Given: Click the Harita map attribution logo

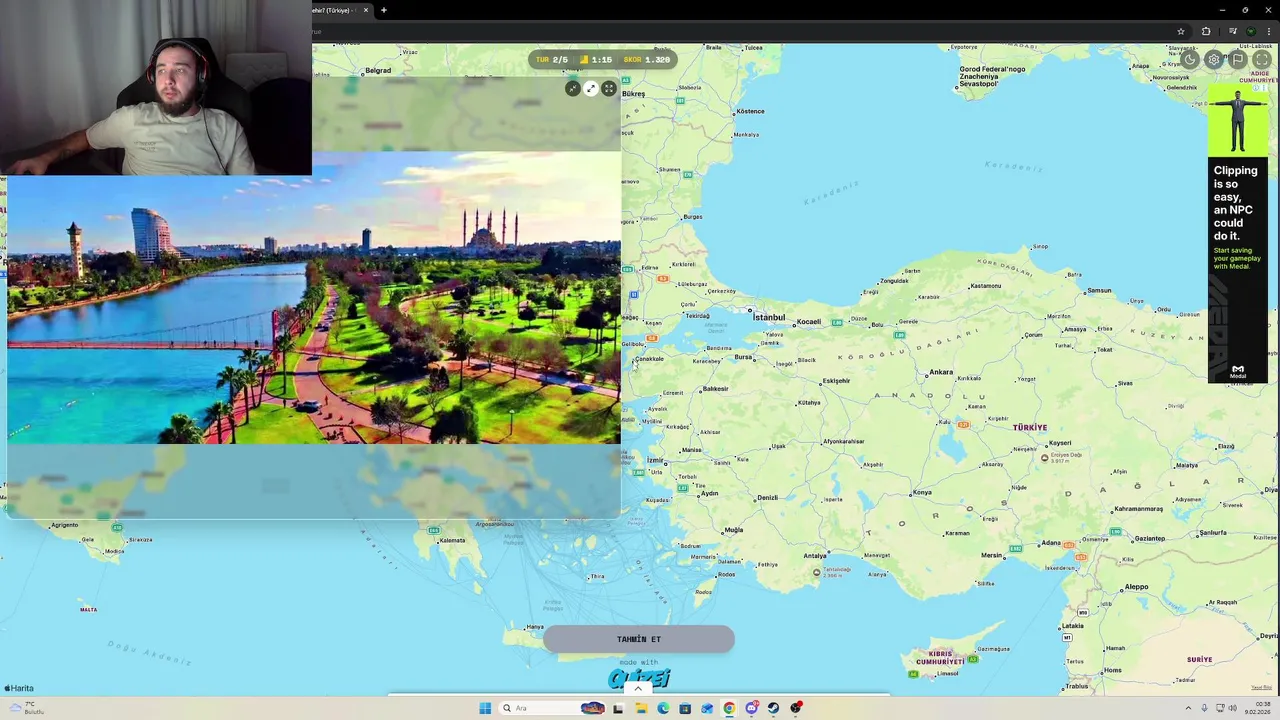Looking at the screenshot, I should click(x=19, y=688).
